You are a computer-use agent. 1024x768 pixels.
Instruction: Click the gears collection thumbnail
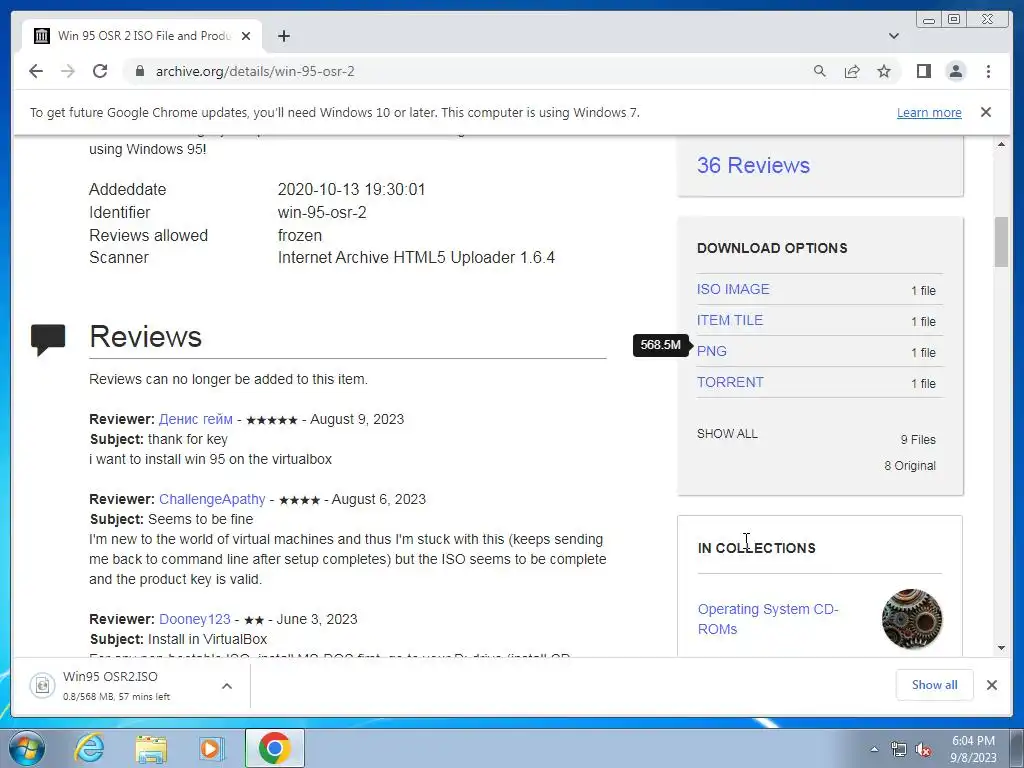pos(912,619)
